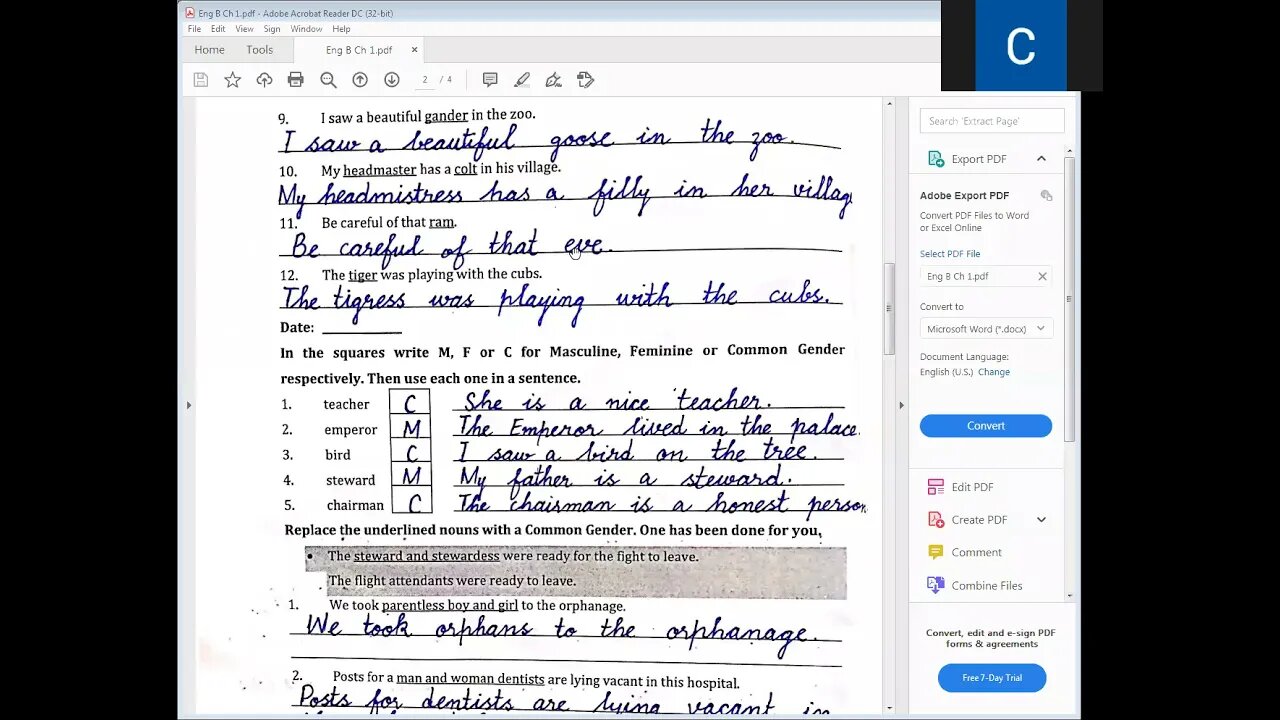Click the Free 7-Day Trial button
The height and width of the screenshot is (720, 1280).
coord(992,678)
